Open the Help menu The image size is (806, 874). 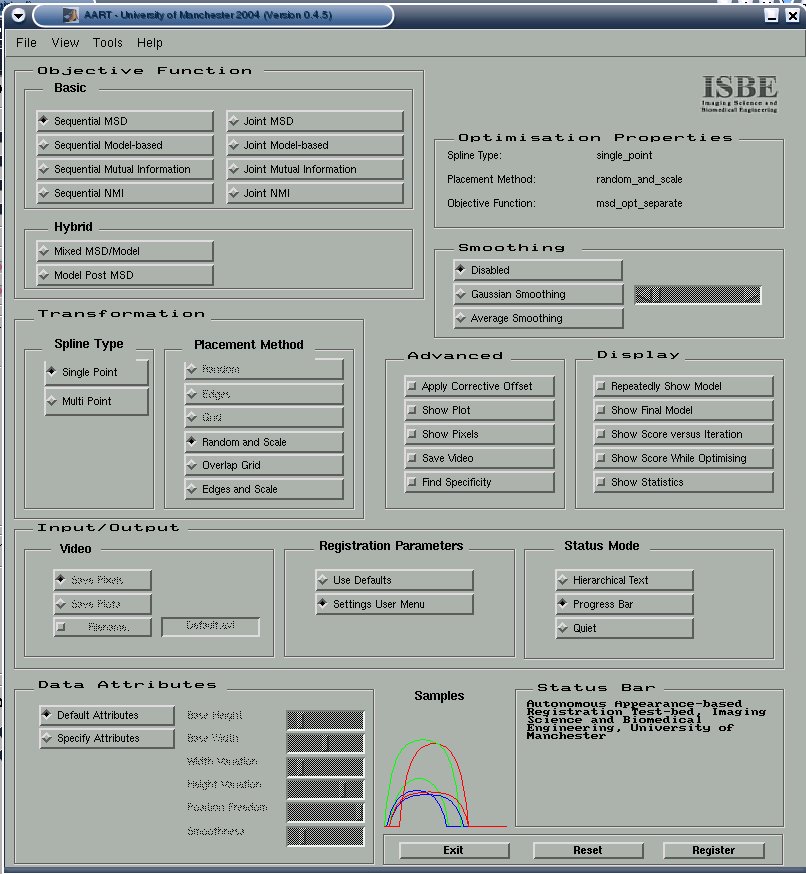(150, 42)
